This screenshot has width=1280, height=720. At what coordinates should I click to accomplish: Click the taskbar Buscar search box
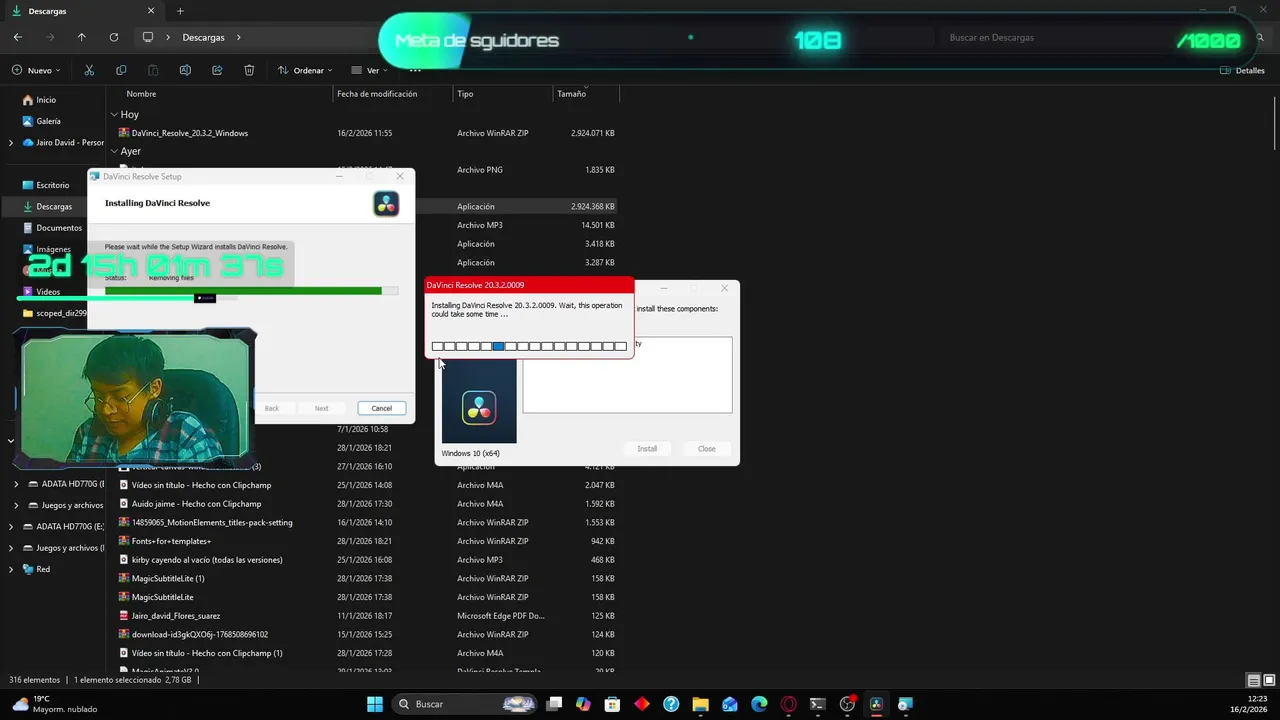point(465,704)
